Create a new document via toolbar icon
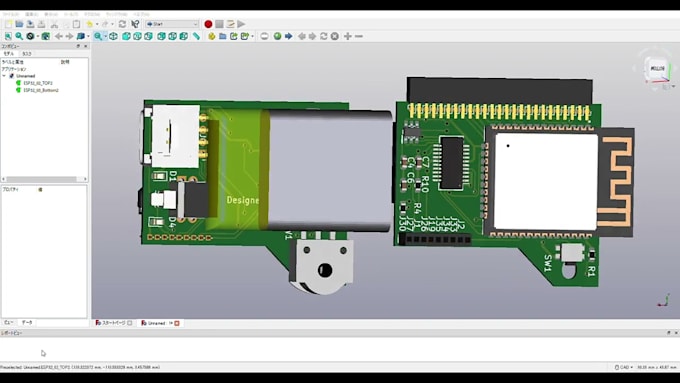This screenshot has width=680, height=383. tap(8, 24)
